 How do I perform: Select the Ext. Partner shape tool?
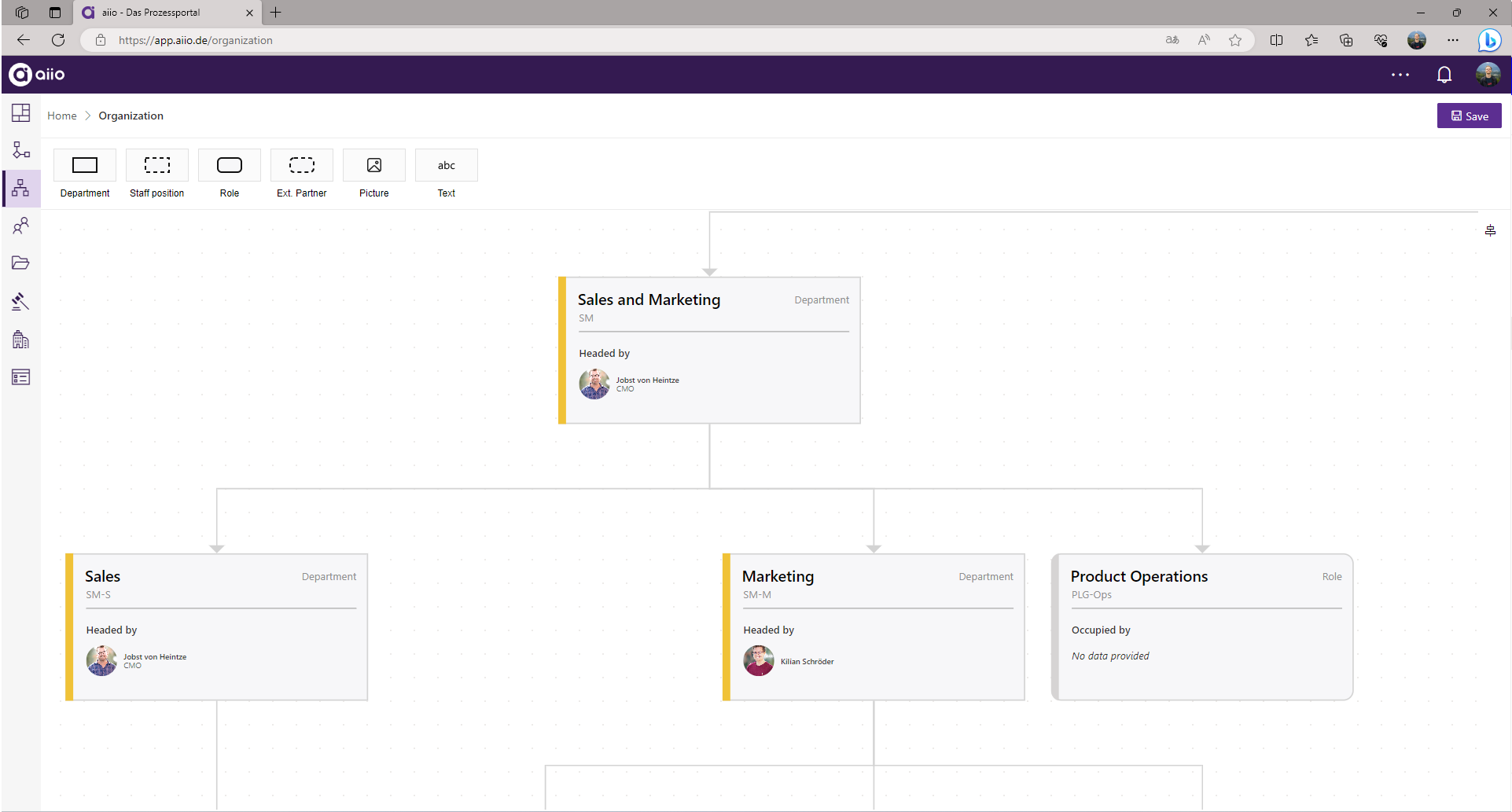tap(301, 165)
